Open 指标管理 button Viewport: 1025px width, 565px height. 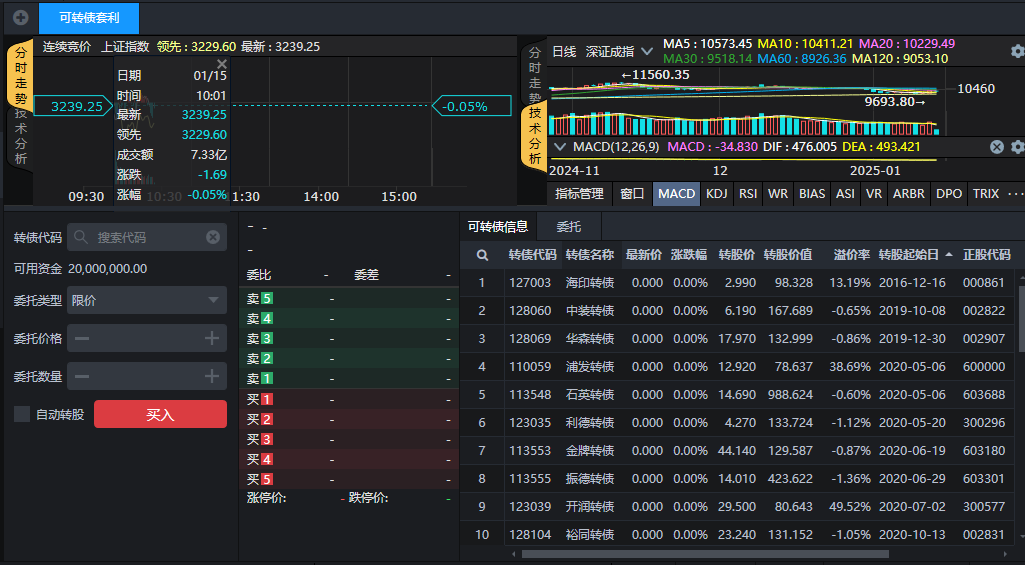coord(579,194)
